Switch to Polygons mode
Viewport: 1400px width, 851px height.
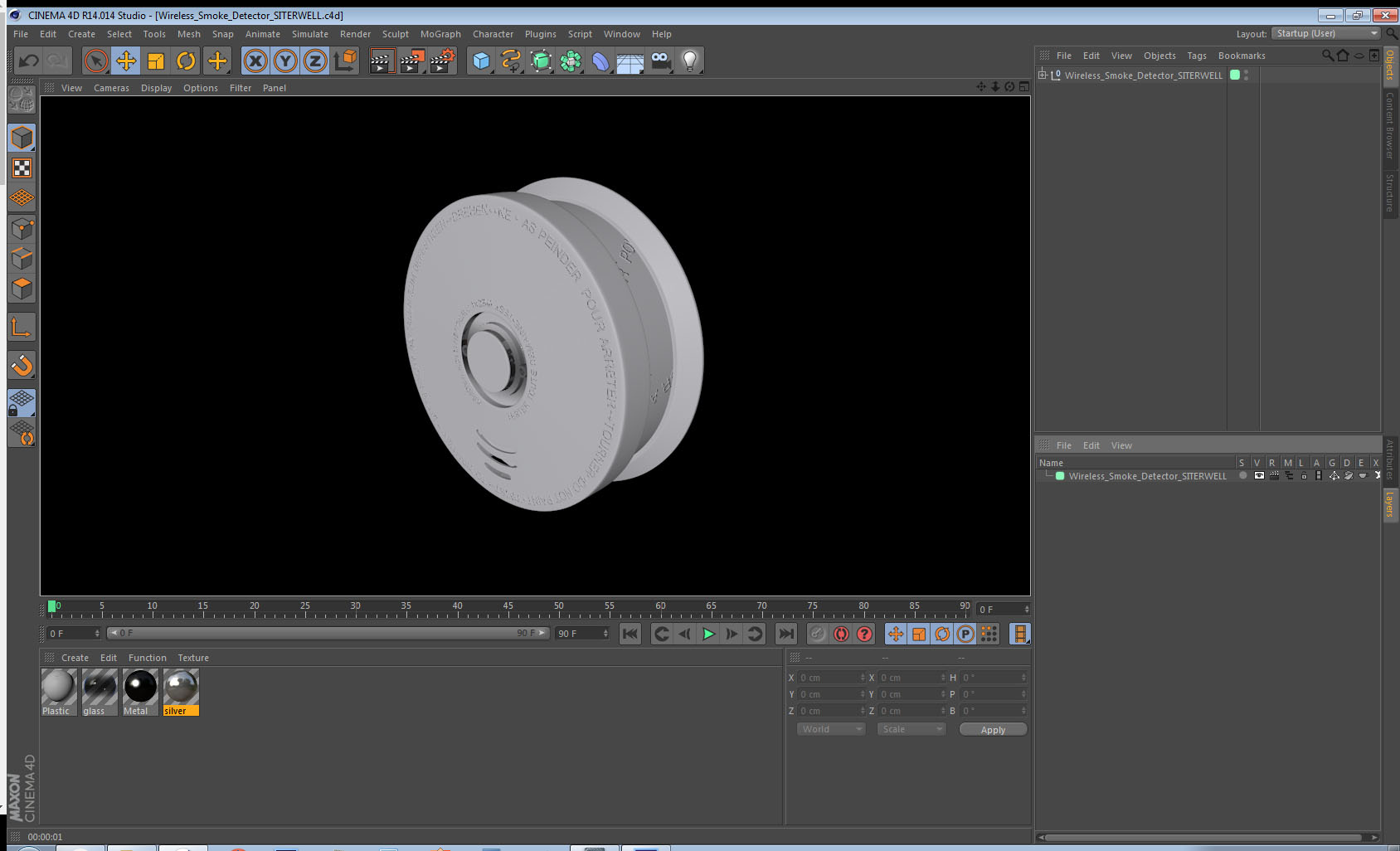(x=22, y=289)
